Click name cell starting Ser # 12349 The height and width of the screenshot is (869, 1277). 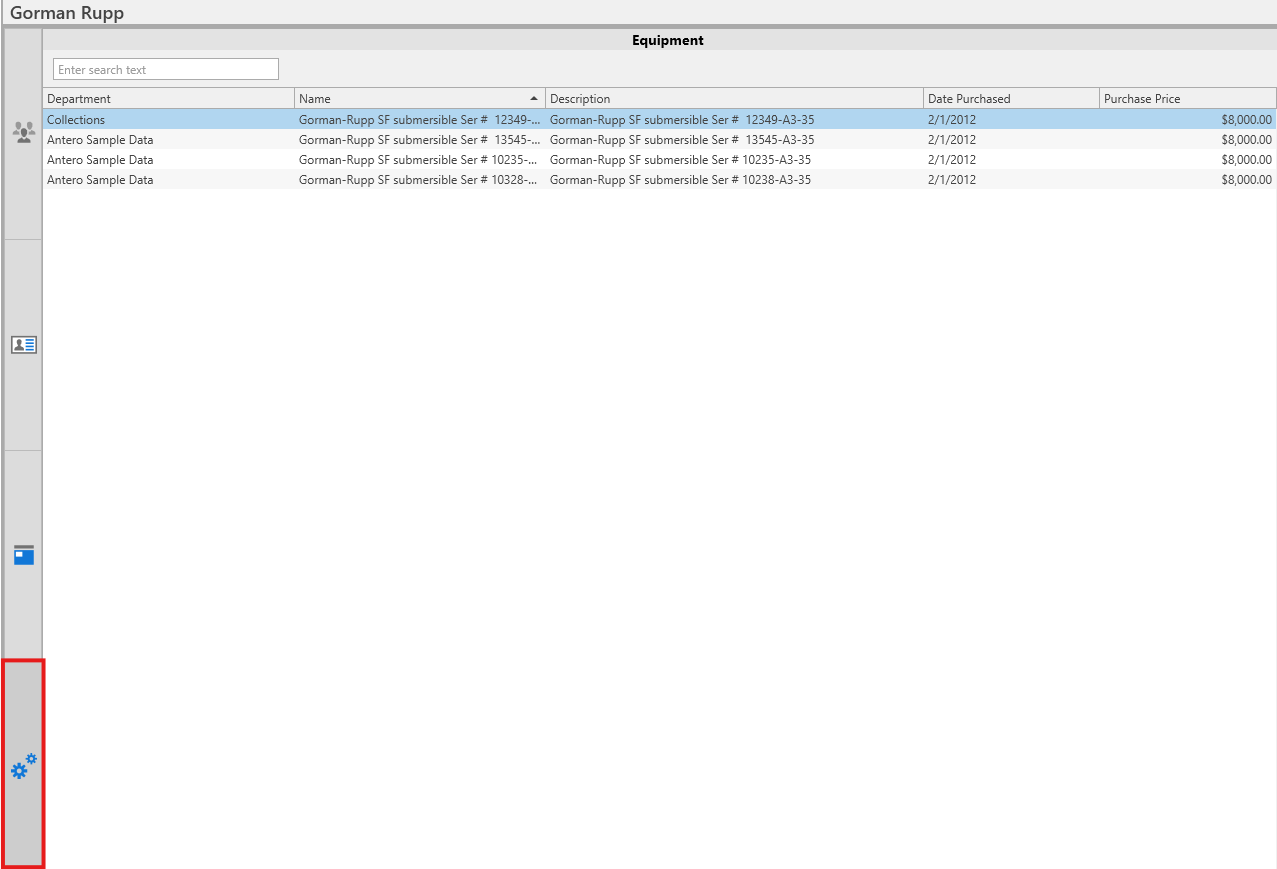coord(419,120)
